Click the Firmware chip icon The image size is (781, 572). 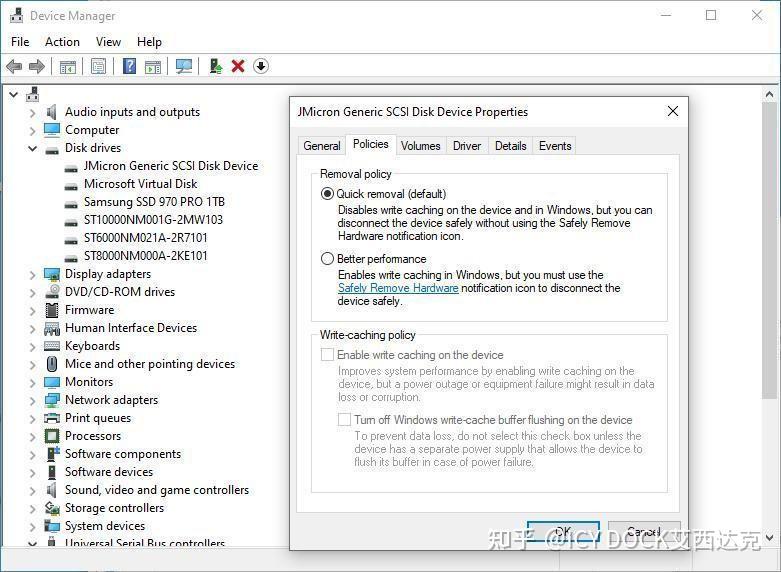(52, 310)
